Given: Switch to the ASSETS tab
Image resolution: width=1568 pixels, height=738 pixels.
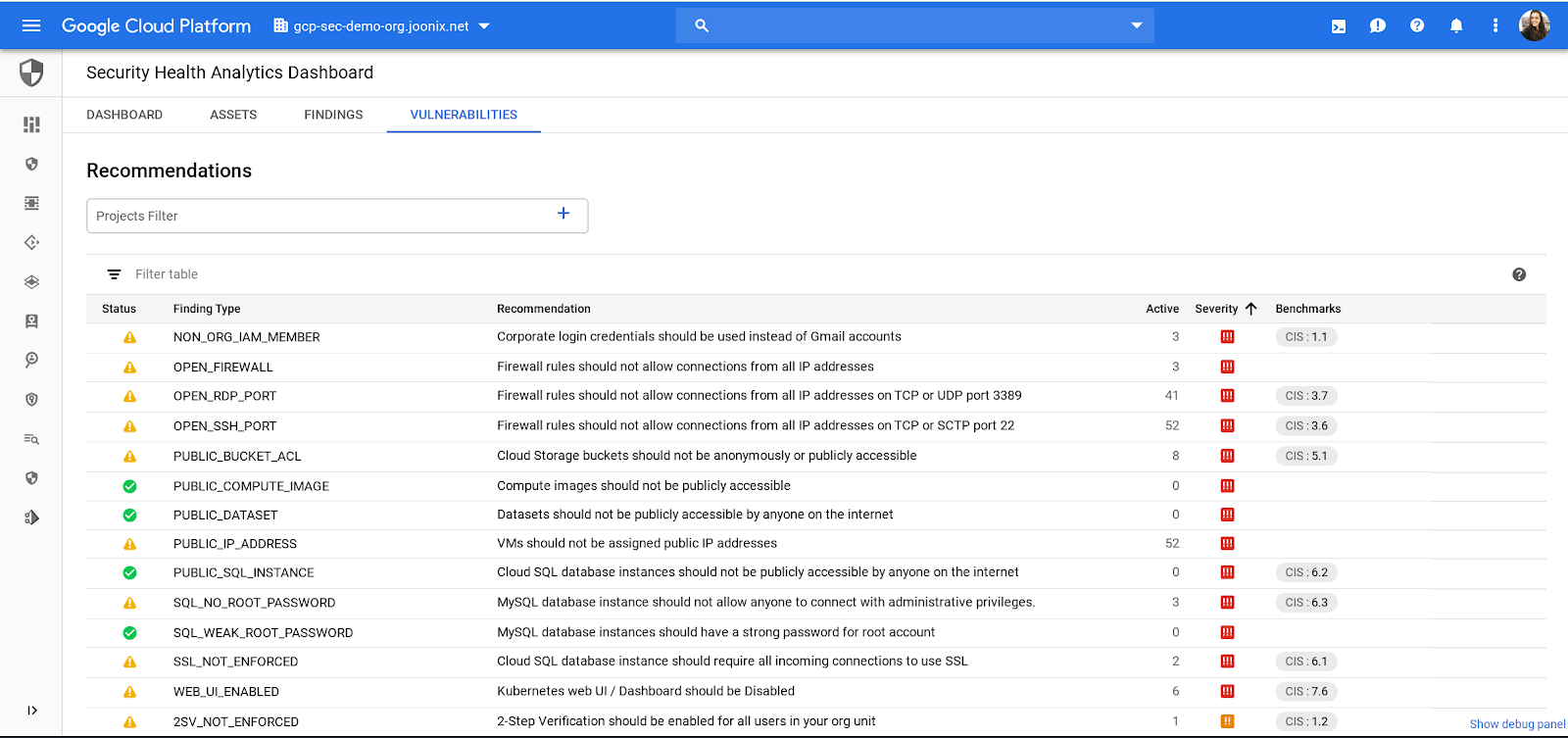Looking at the screenshot, I should click(233, 115).
